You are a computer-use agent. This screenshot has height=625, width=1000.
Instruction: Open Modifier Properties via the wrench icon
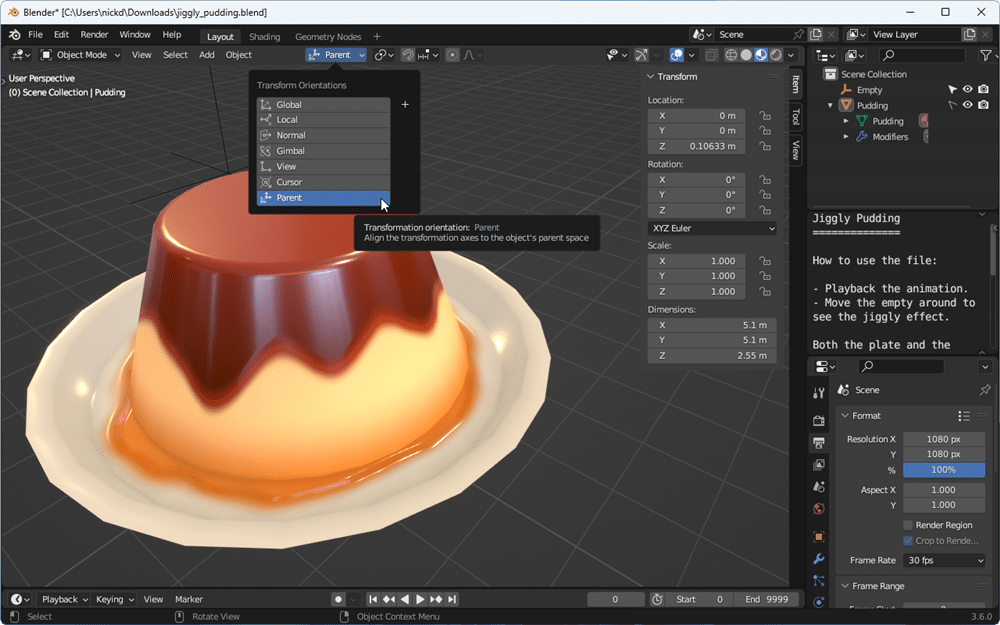(x=819, y=558)
